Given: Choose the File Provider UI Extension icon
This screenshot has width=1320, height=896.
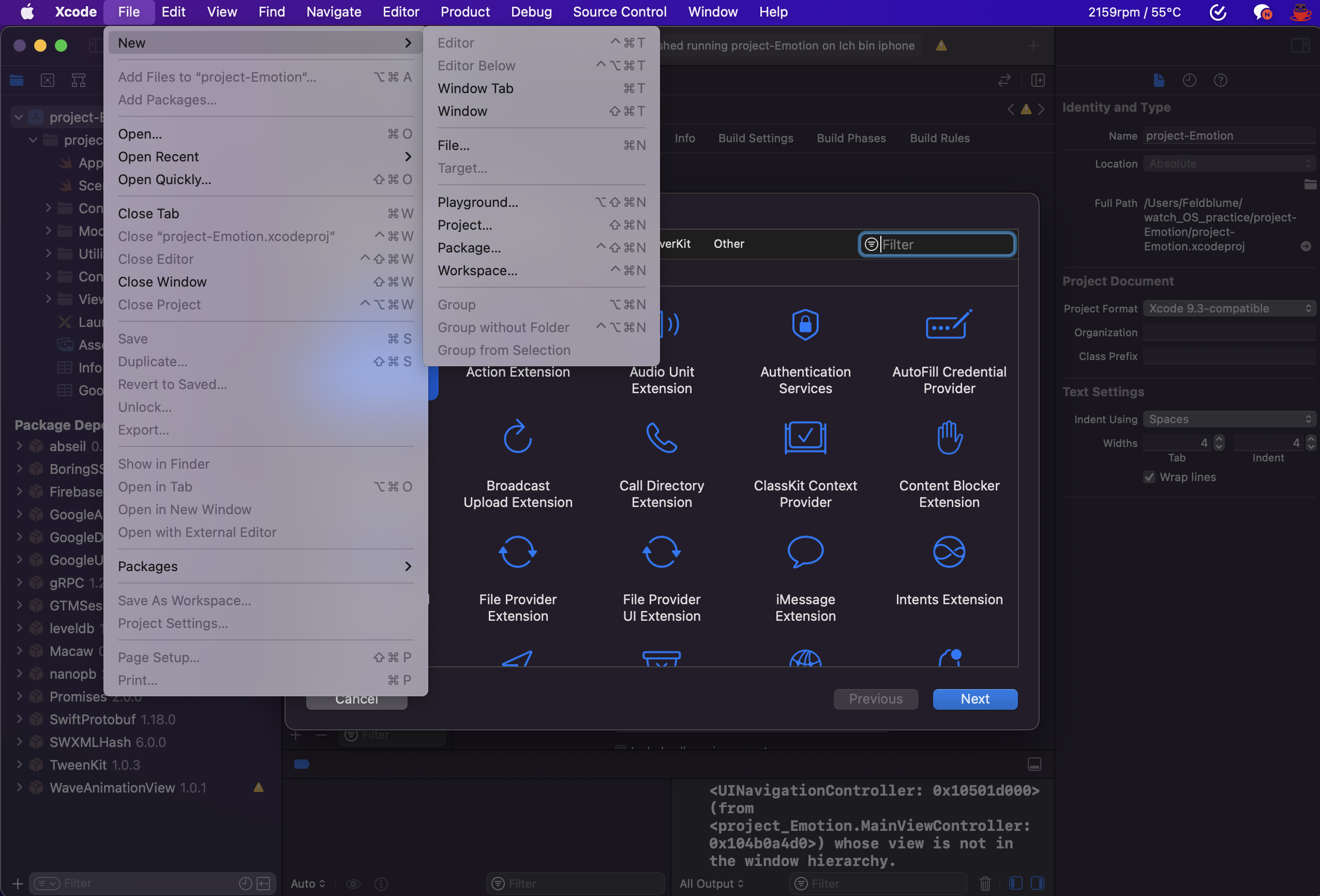Looking at the screenshot, I should coord(661,551).
